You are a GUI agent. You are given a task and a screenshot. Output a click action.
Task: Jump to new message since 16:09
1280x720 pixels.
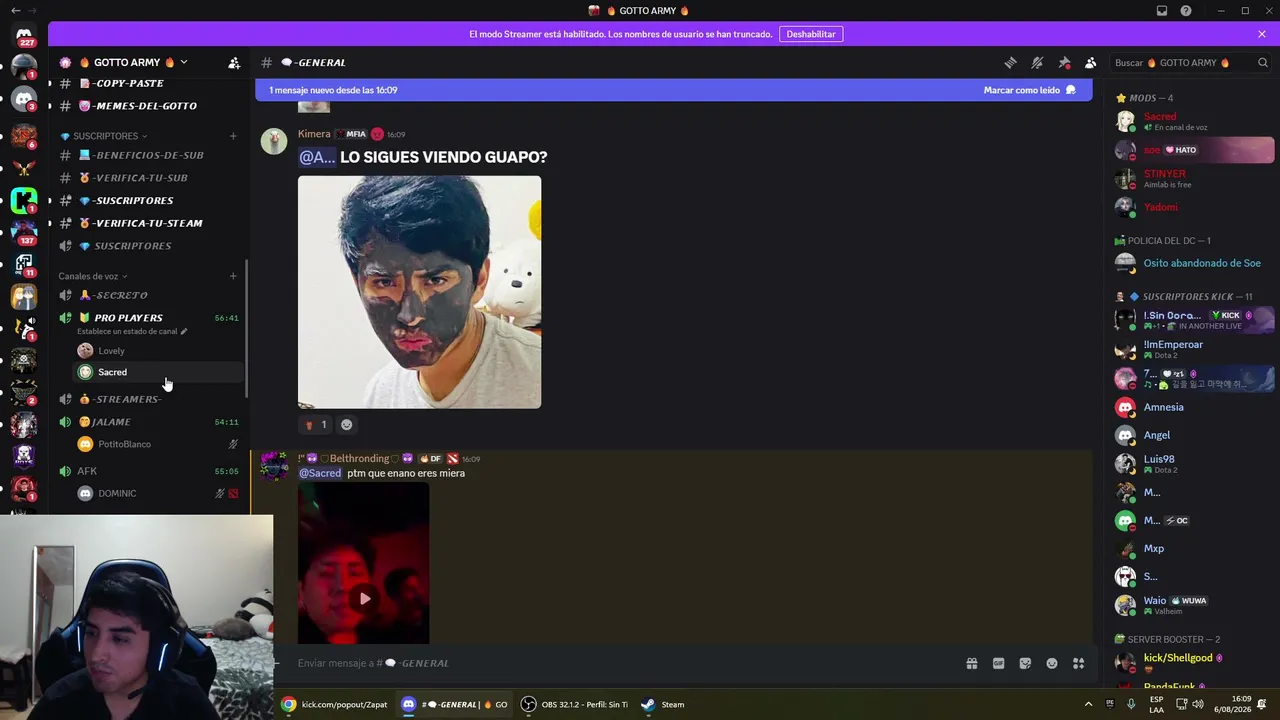(x=333, y=90)
